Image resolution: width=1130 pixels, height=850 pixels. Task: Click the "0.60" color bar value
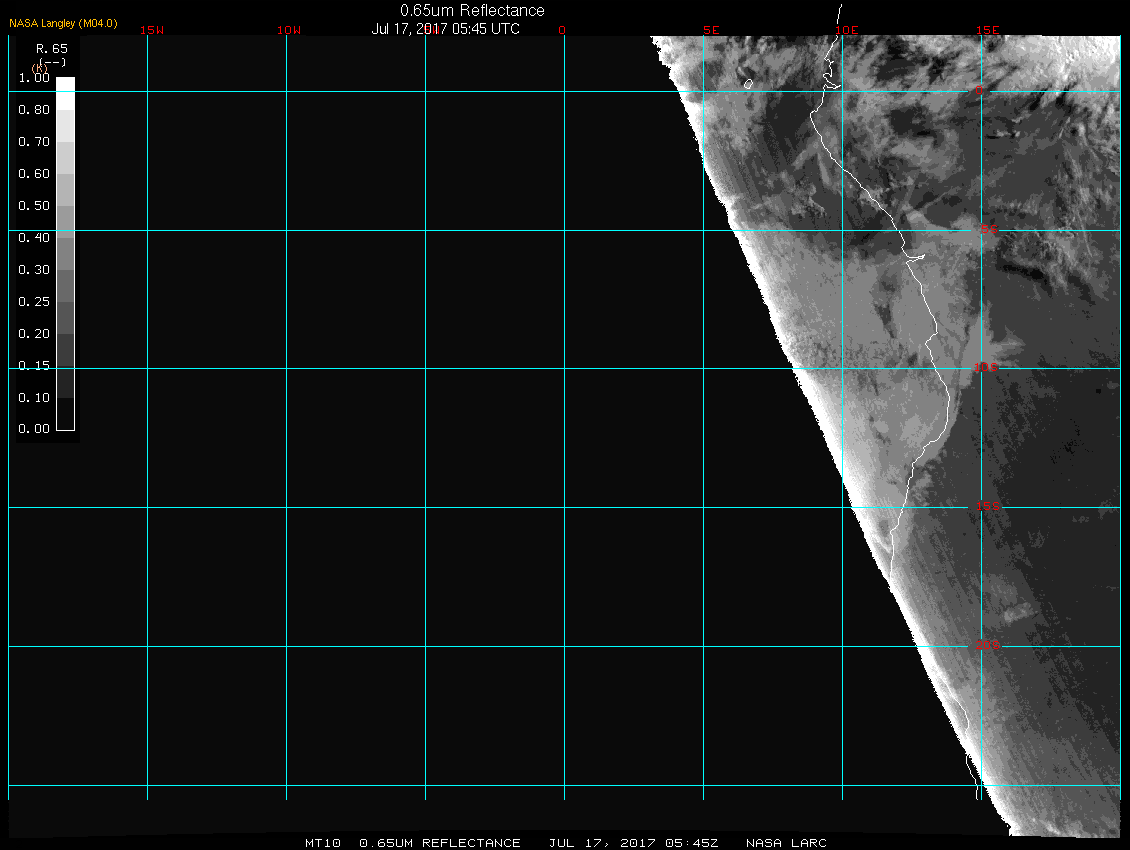coord(34,174)
